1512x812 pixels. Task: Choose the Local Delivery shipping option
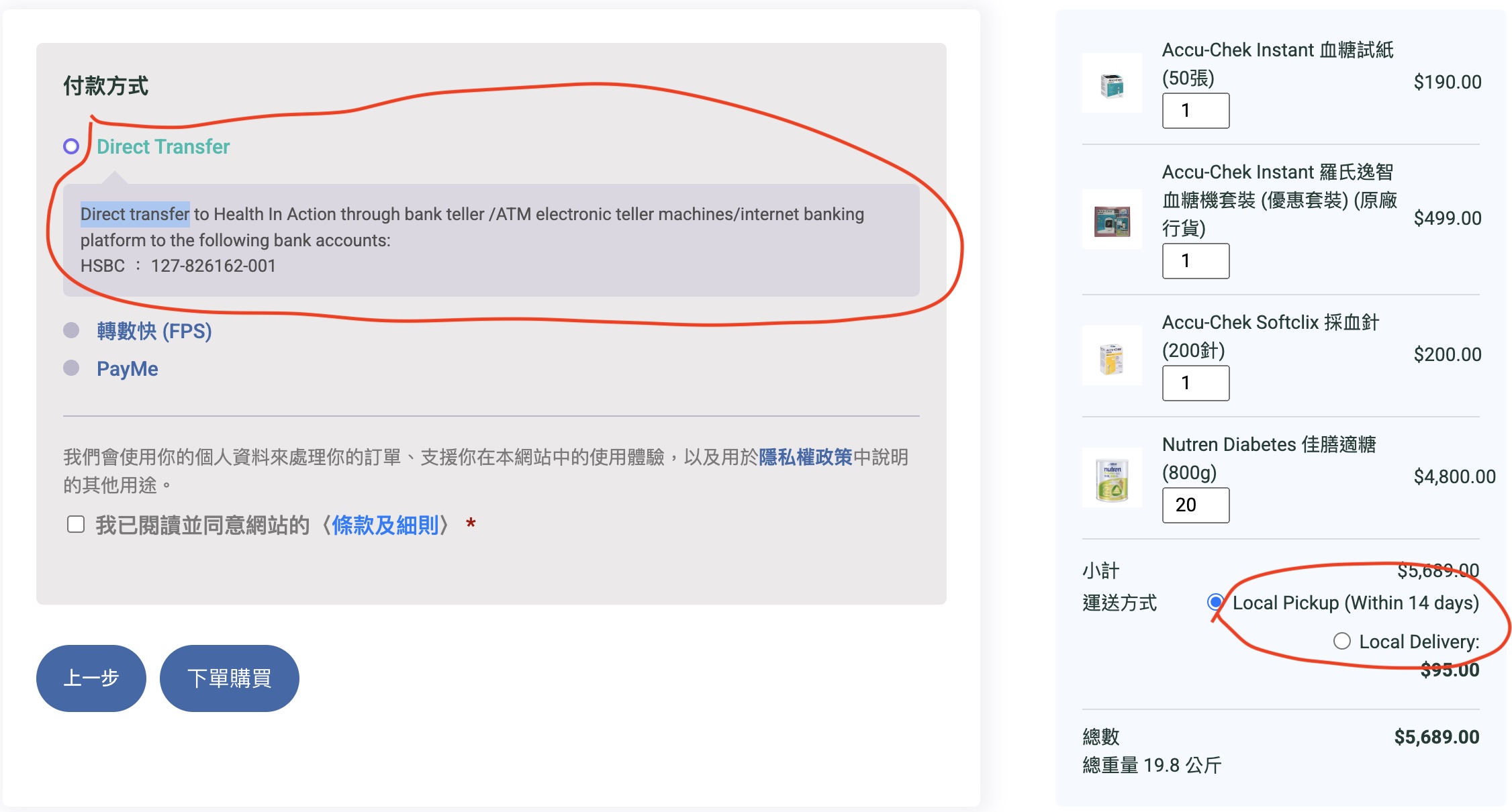(1341, 641)
